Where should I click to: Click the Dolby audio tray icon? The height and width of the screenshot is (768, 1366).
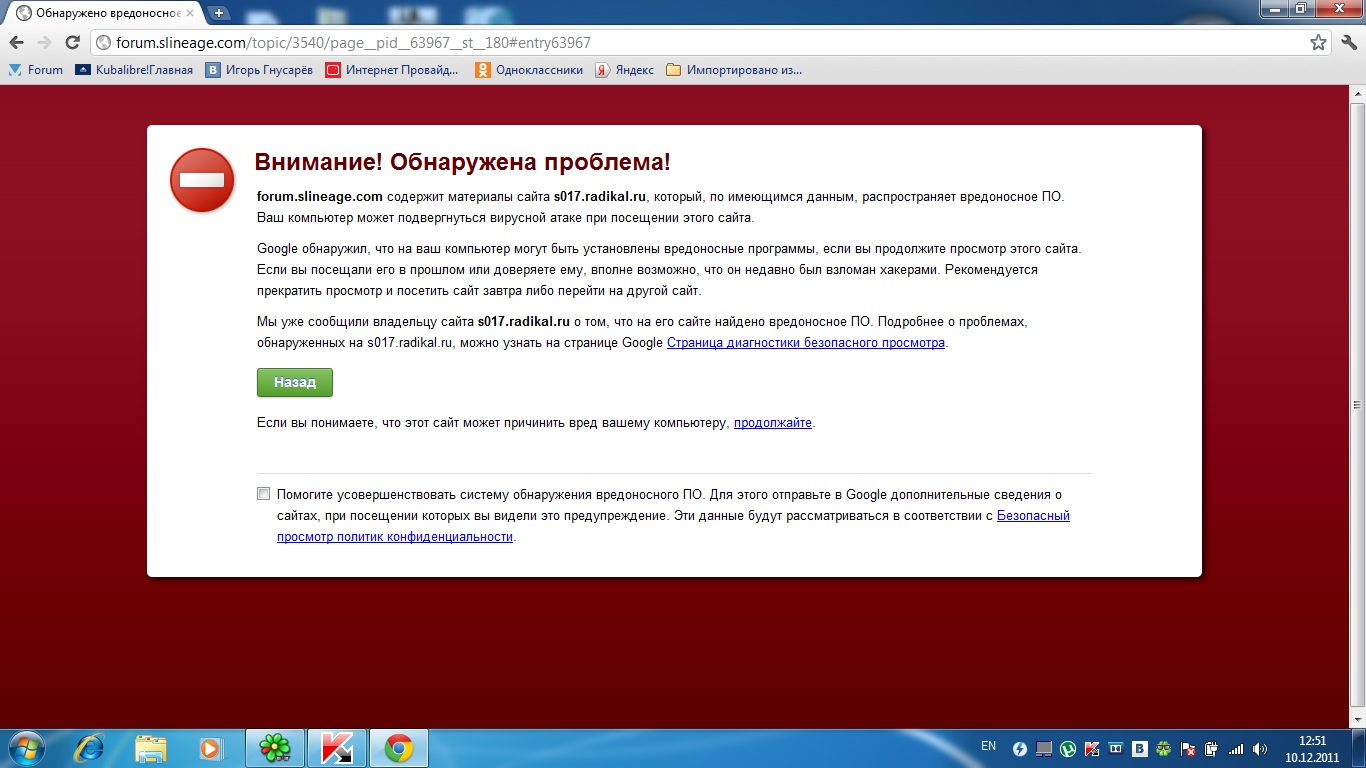click(1116, 748)
